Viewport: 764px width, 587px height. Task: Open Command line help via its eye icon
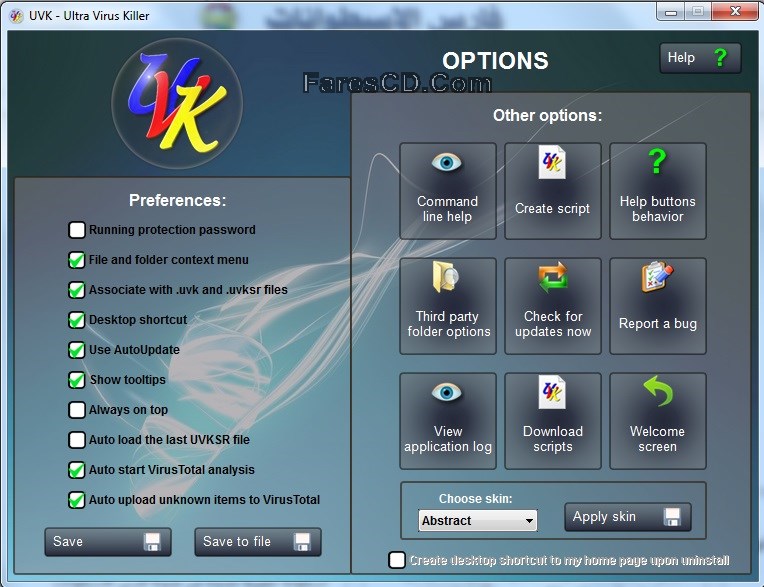tap(446, 162)
